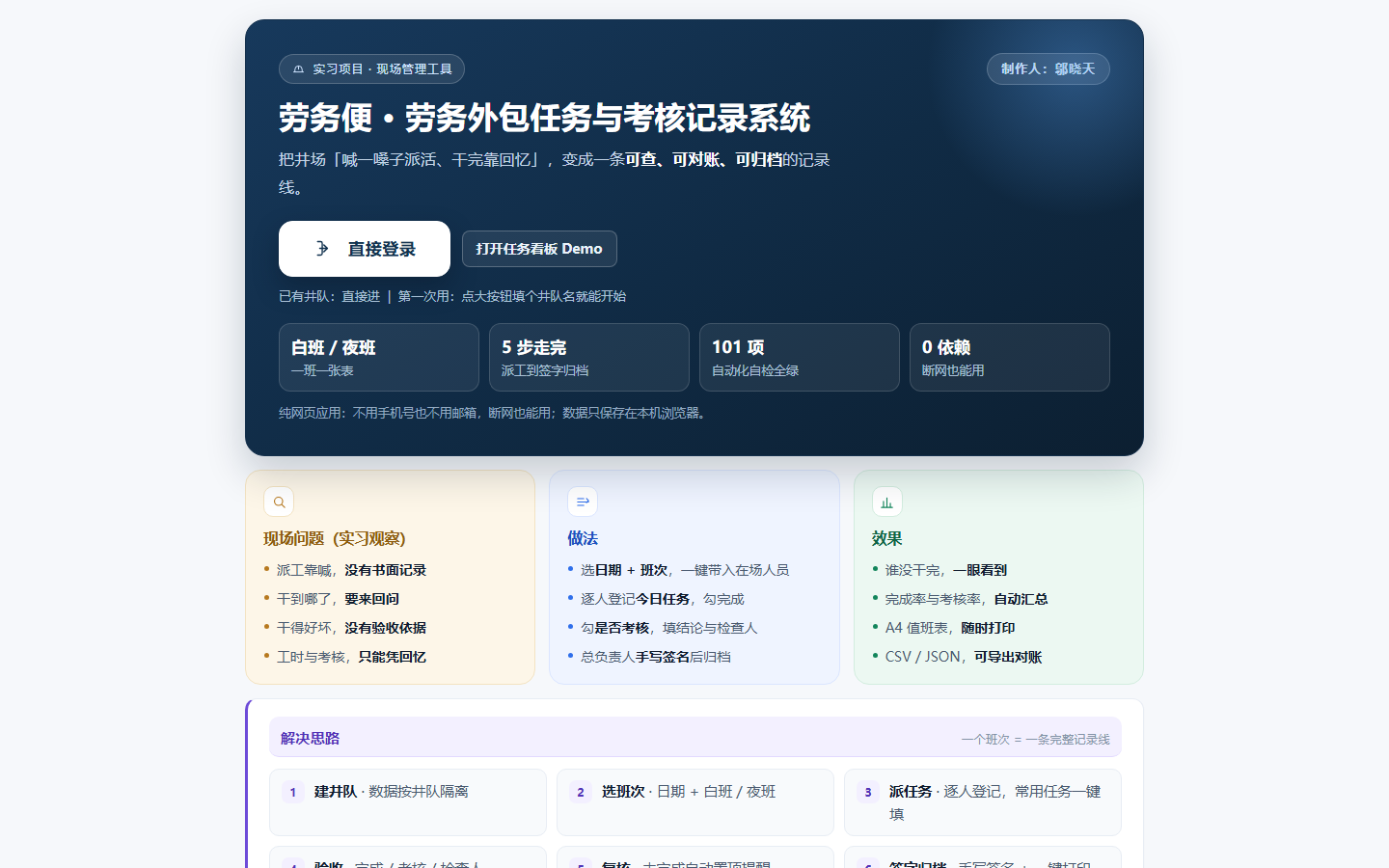This screenshot has width=1389, height=868.
Task: Click the number 1 step badge
Action: point(293,792)
